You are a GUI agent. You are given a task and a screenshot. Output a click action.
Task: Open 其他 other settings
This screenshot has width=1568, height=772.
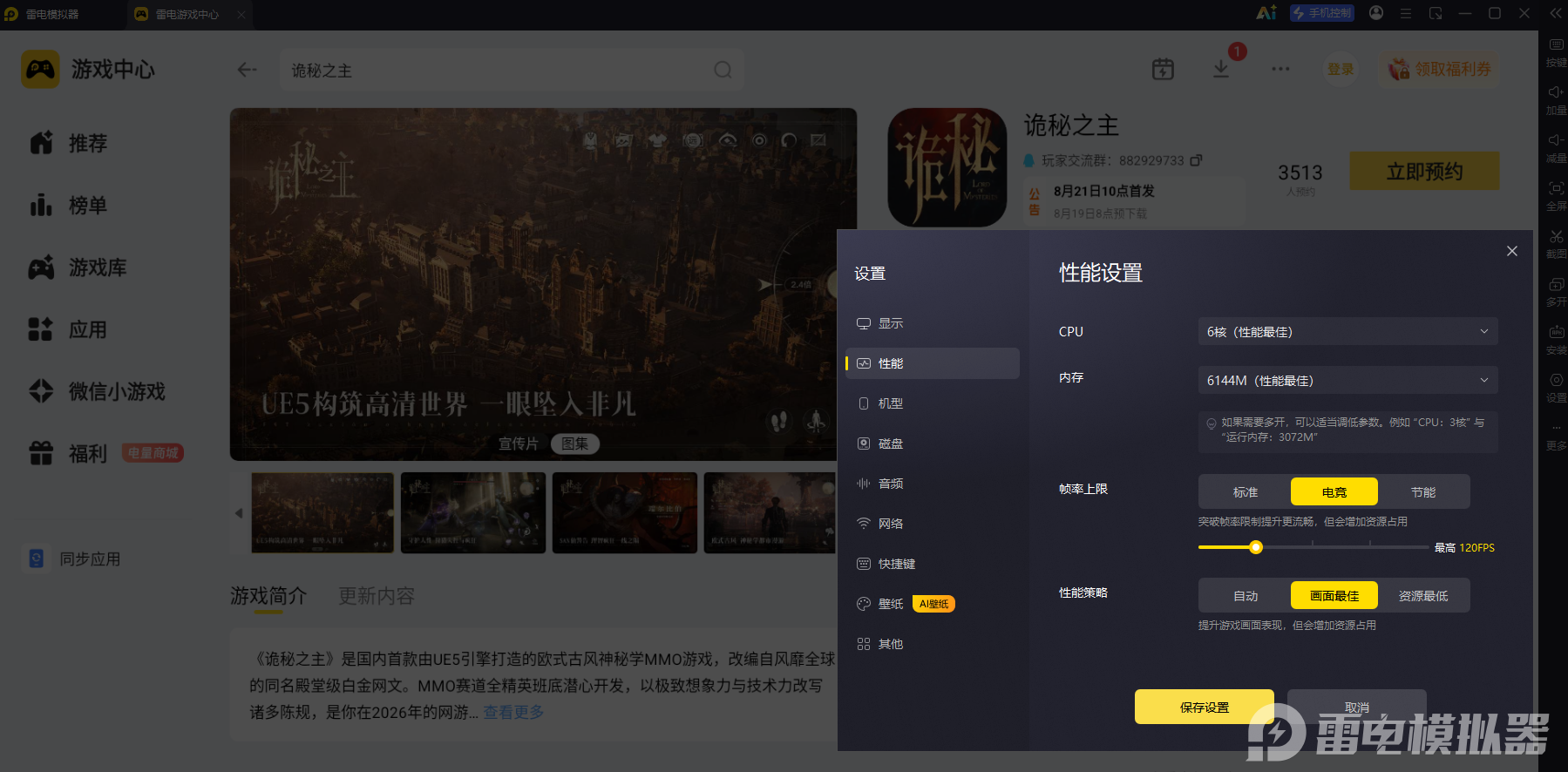pos(933,644)
